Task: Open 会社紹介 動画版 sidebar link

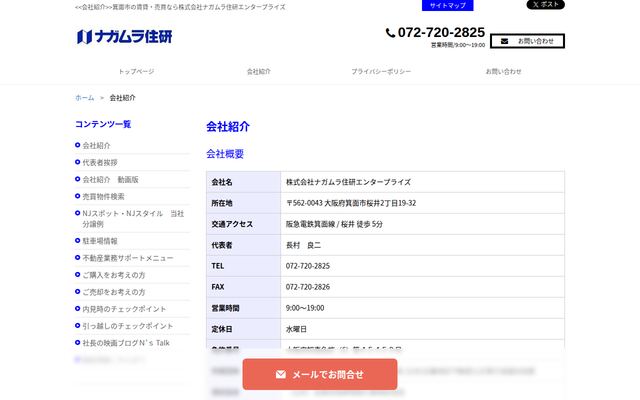Action: tap(111, 180)
